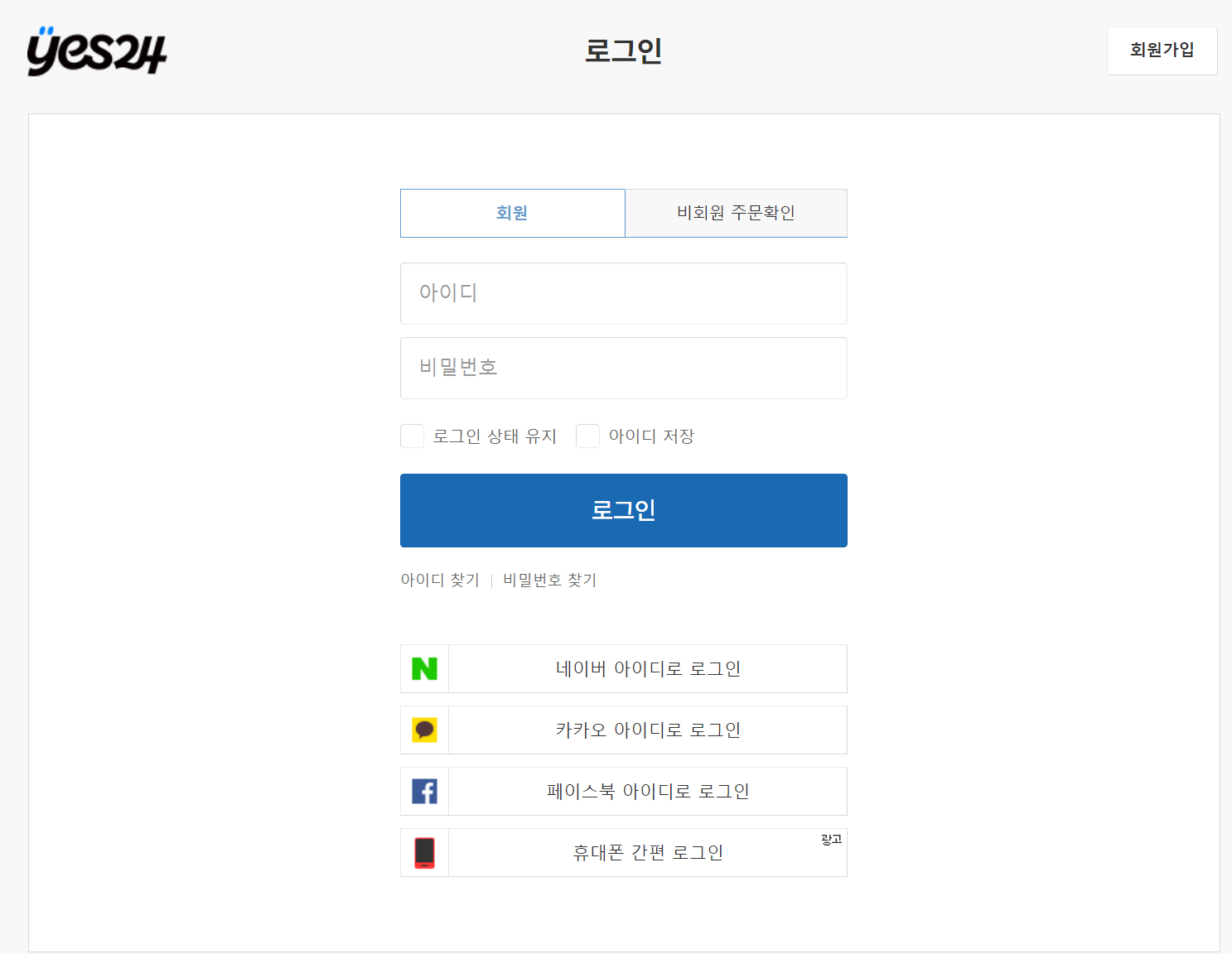
Task: Click the 로그인 submit button
Action: click(x=623, y=510)
